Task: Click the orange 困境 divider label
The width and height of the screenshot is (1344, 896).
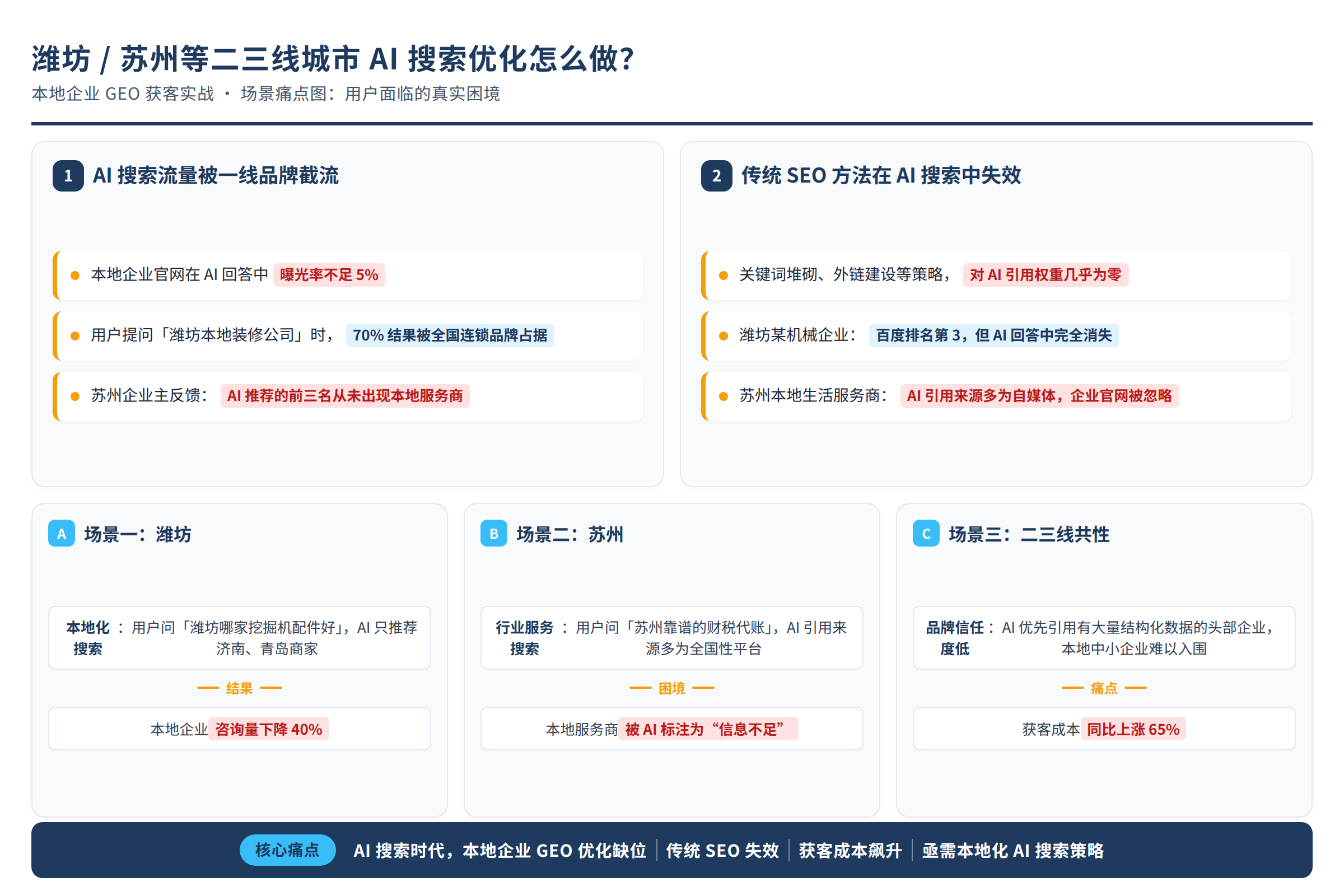Action: pos(671,688)
